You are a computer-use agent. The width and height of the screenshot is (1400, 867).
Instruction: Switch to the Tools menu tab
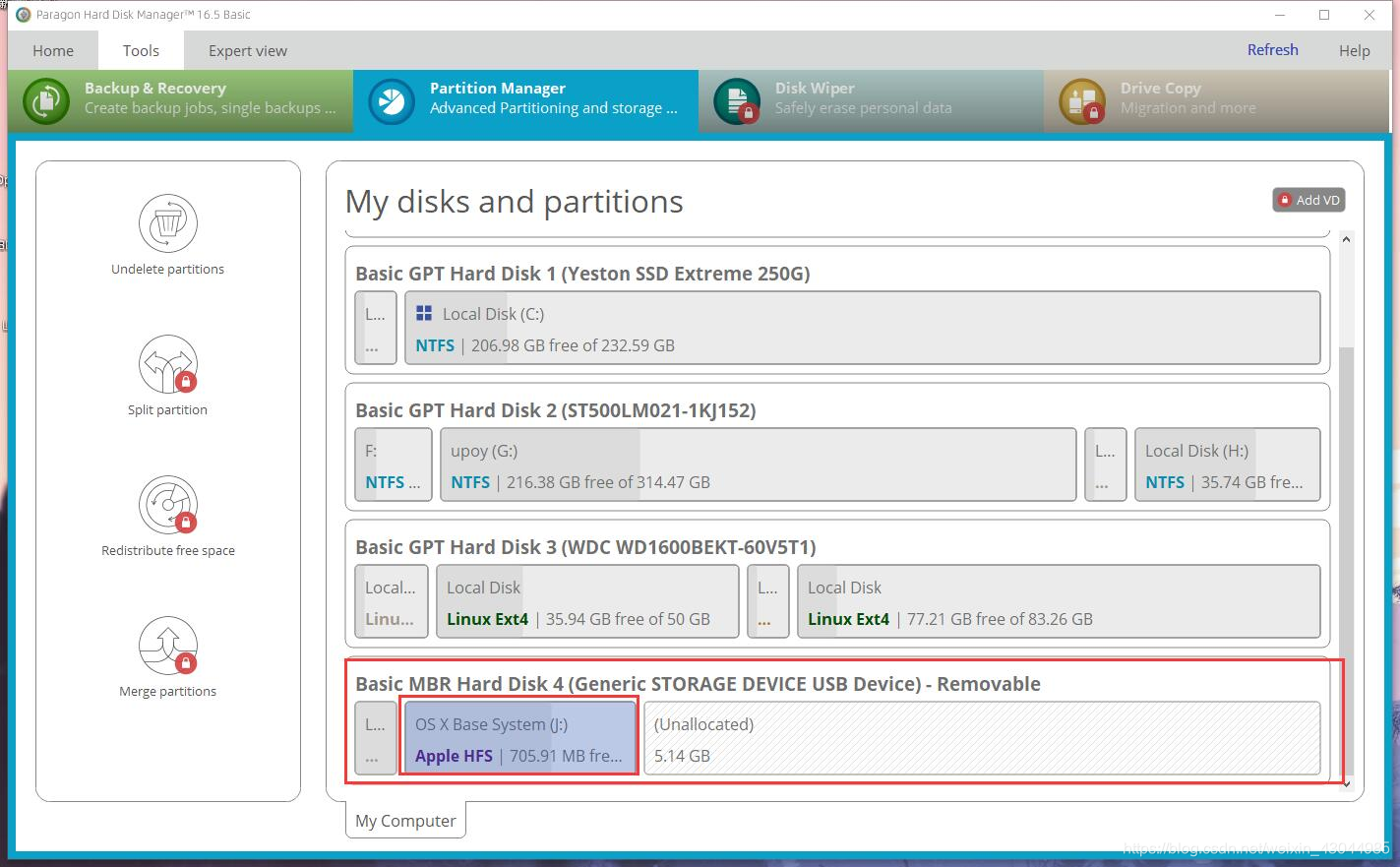coord(141,50)
